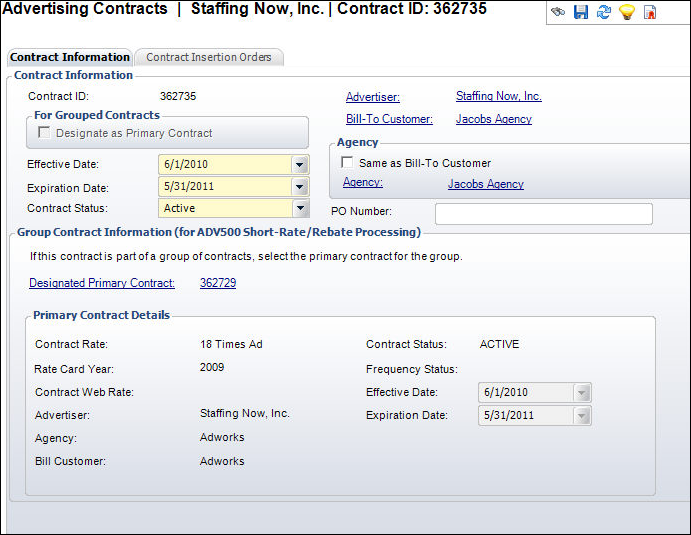The width and height of the screenshot is (691, 535).
Task: Open the PDF report document icon
Action: coord(650,12)
